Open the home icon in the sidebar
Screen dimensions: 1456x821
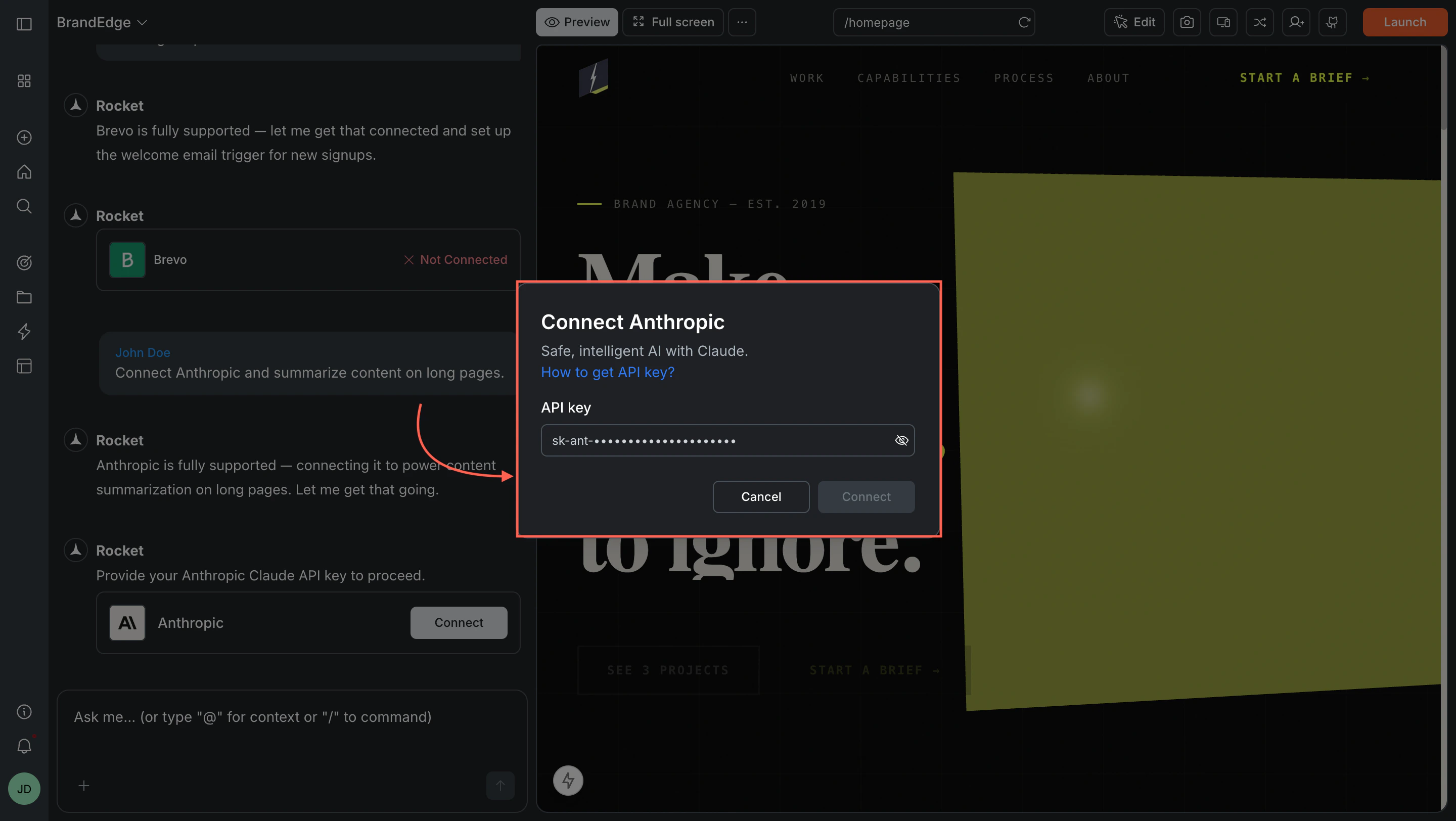[24, 172]
